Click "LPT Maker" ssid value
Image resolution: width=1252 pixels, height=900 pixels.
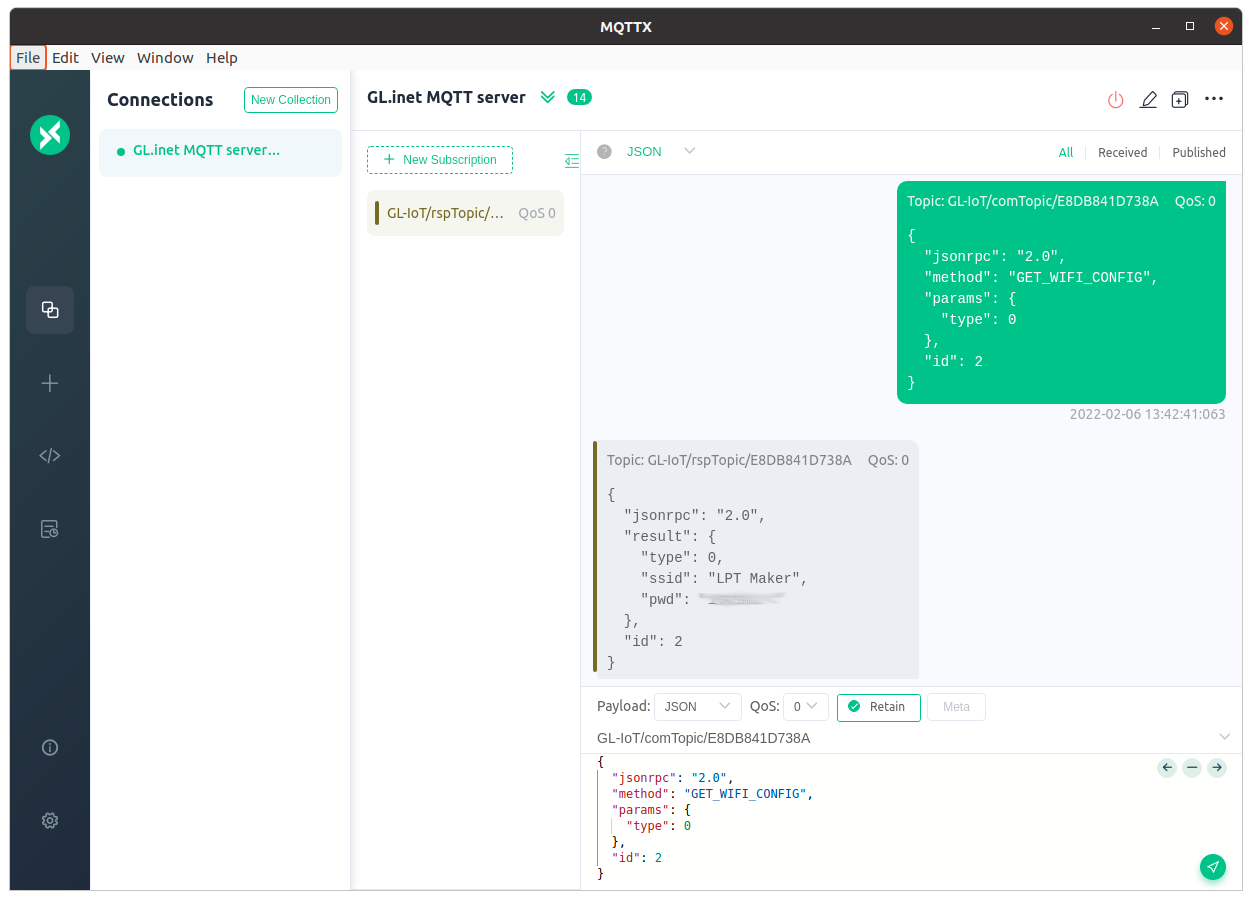point(757,578)
